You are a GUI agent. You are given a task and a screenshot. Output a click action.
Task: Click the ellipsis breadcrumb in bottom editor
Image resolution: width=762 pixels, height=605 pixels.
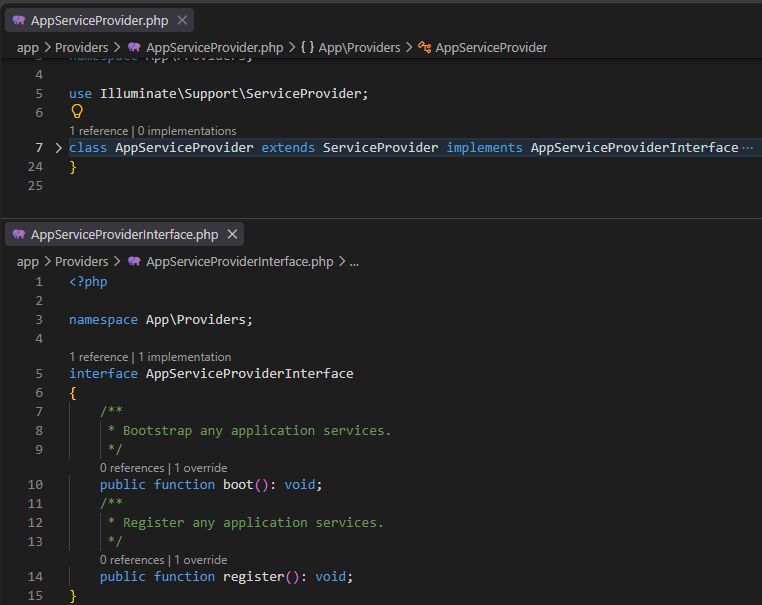(354, 262)
